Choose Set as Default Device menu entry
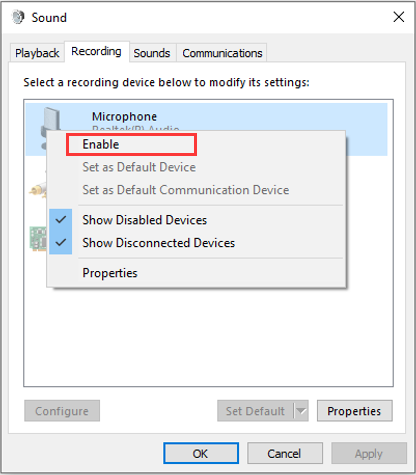Image resolution: width=416 pixels, height=475 pixels. (x=139, y=167)
